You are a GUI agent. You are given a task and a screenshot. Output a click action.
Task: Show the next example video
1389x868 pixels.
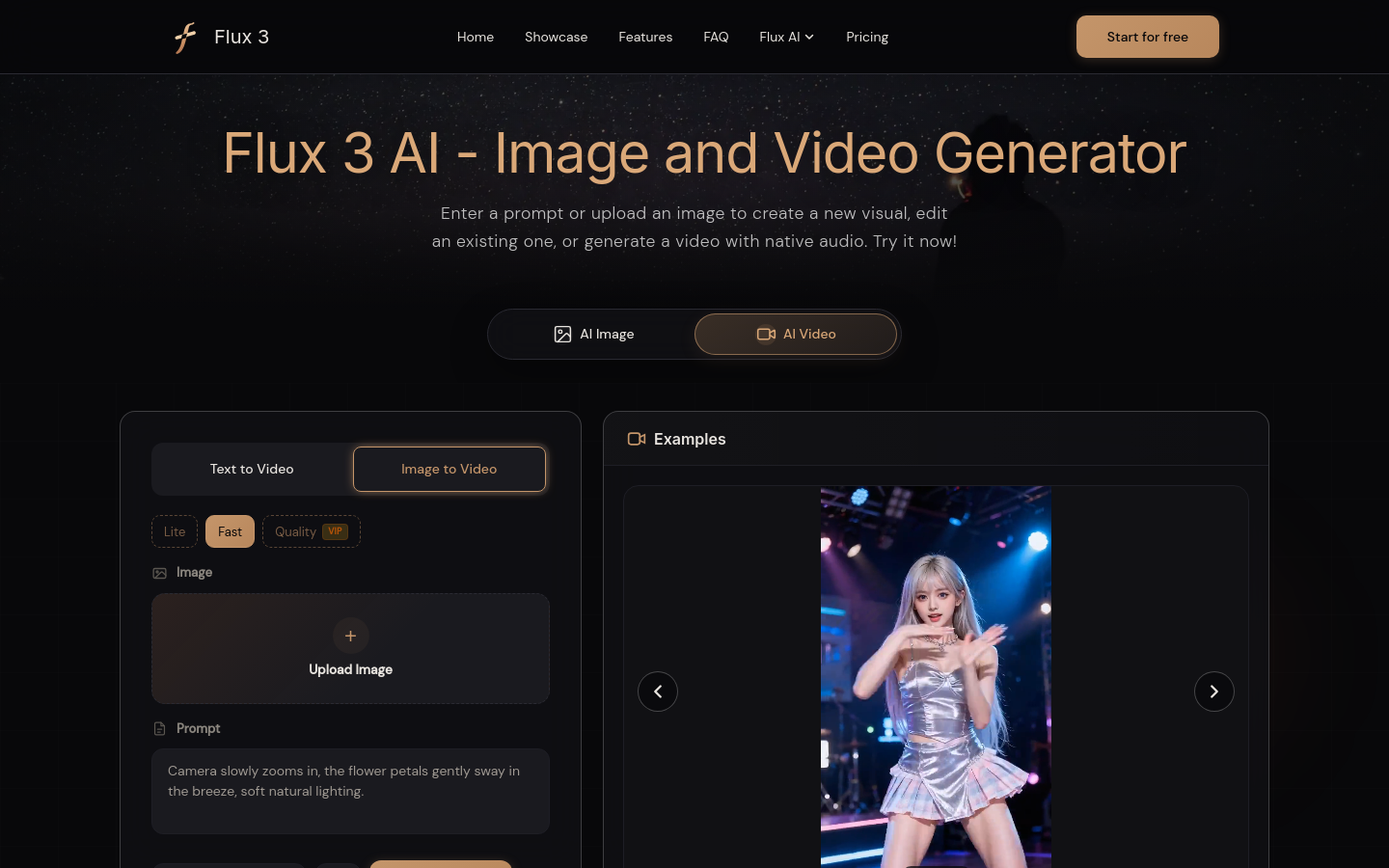coord(1214,692)
